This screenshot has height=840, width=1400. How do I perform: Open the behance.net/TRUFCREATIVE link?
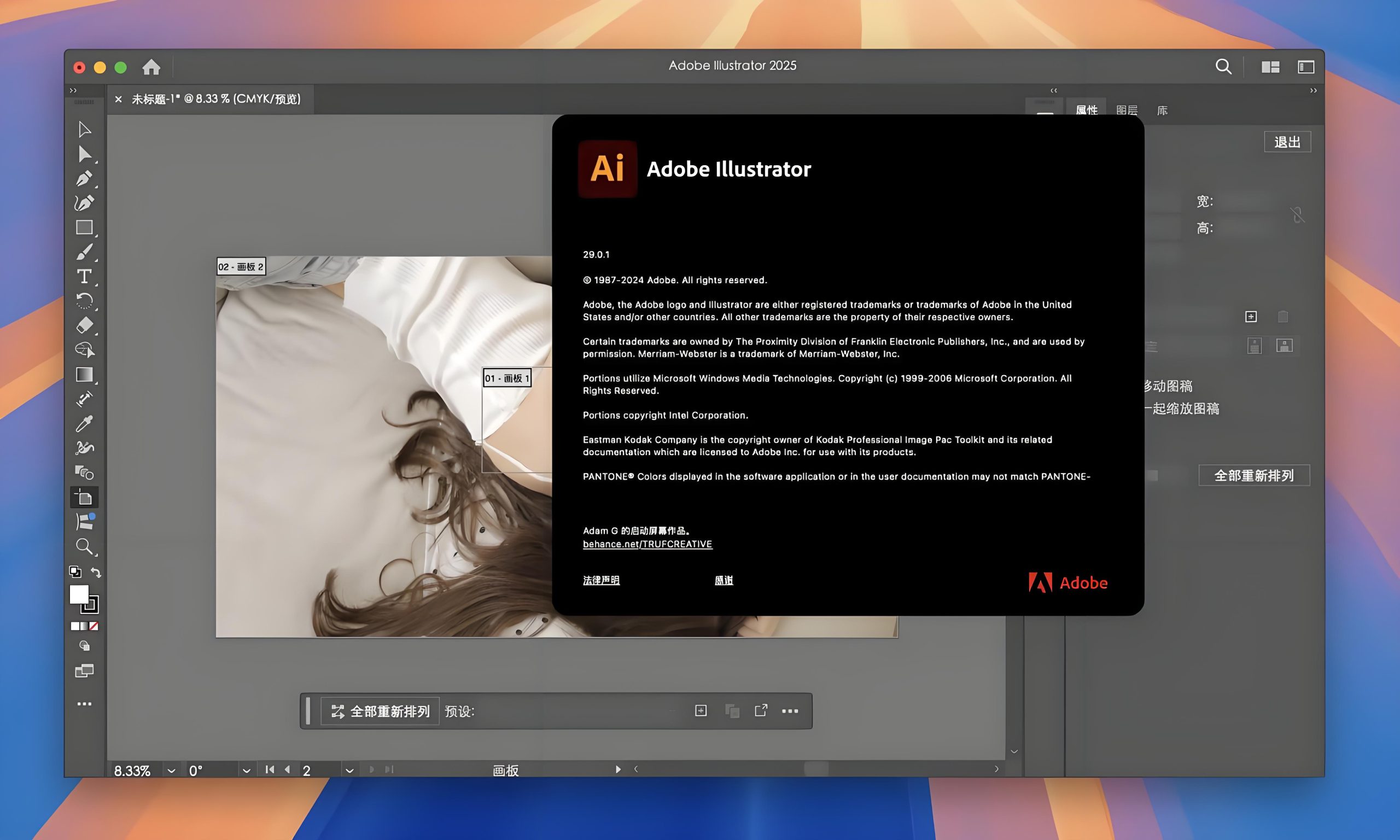pos(647,544)
